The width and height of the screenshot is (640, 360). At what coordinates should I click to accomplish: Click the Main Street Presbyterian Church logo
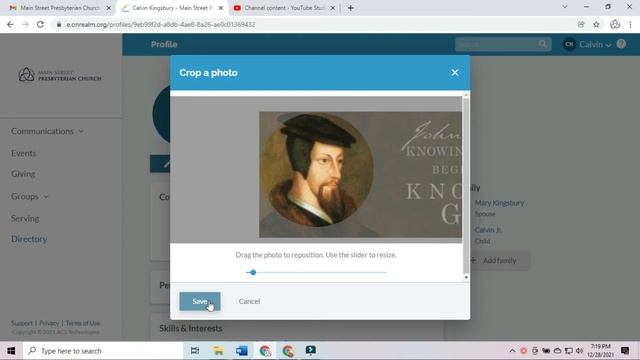coord(60,75)
